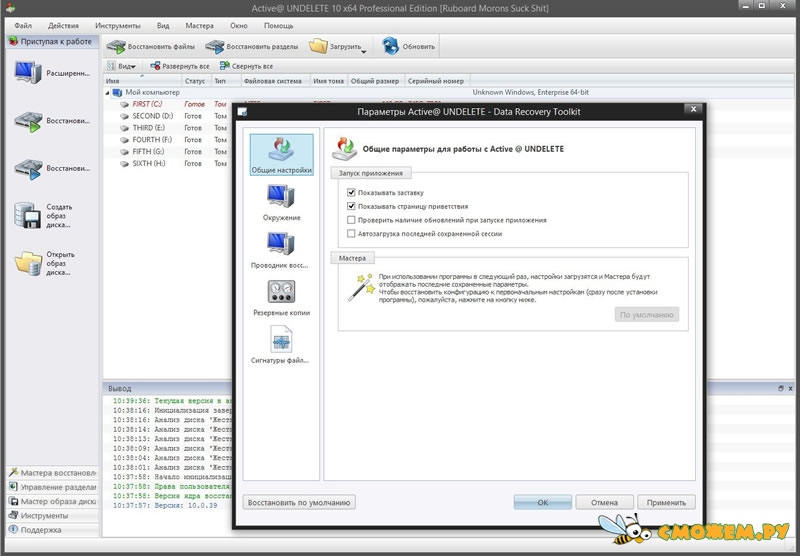This screenshot has width=800, height=556.
Task: Click the Загрузить folder icon
Action: (x=318, y=46)
